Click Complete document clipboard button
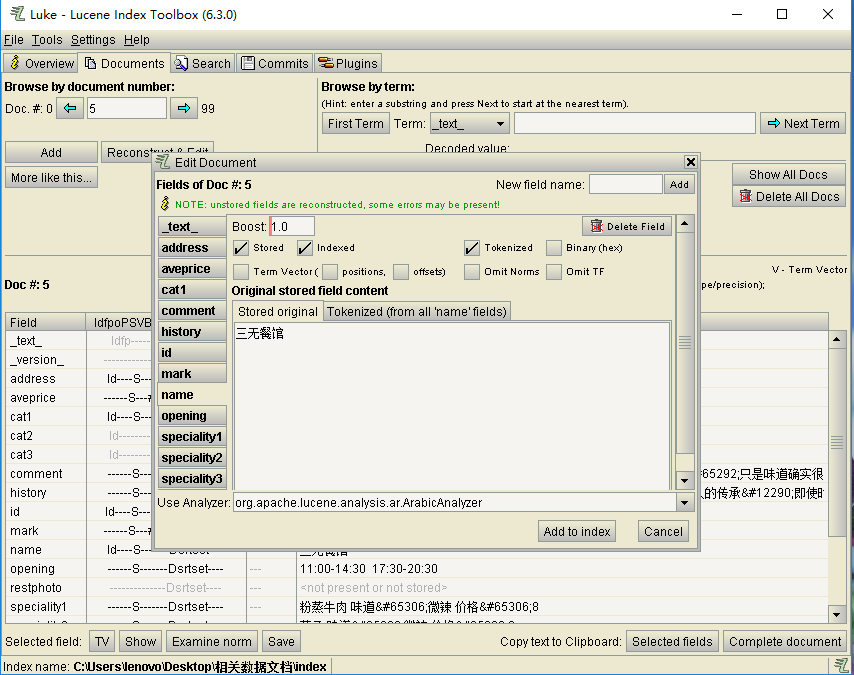 pos(785,641)
